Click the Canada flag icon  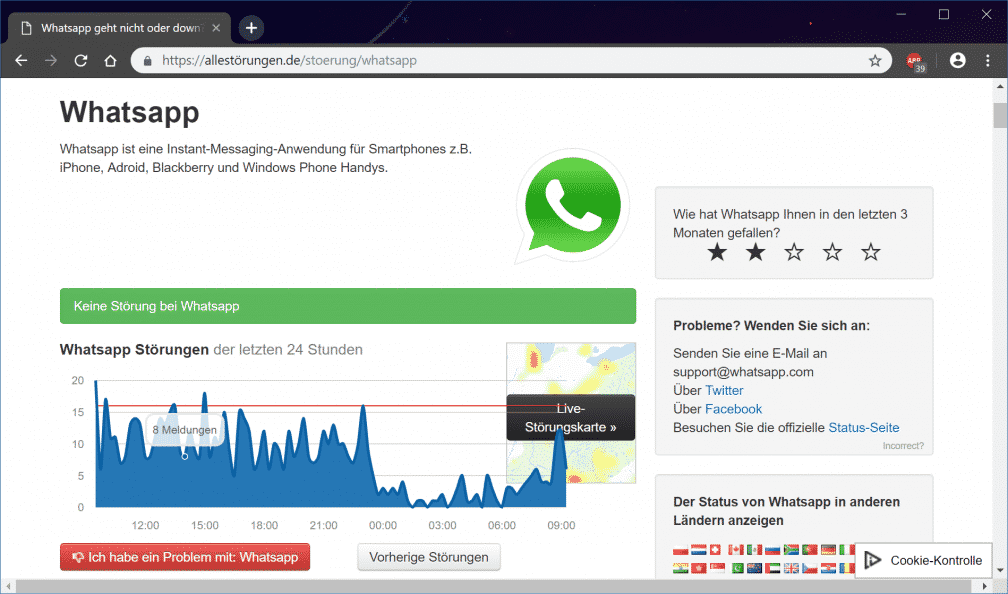click(x=736, y=549)
